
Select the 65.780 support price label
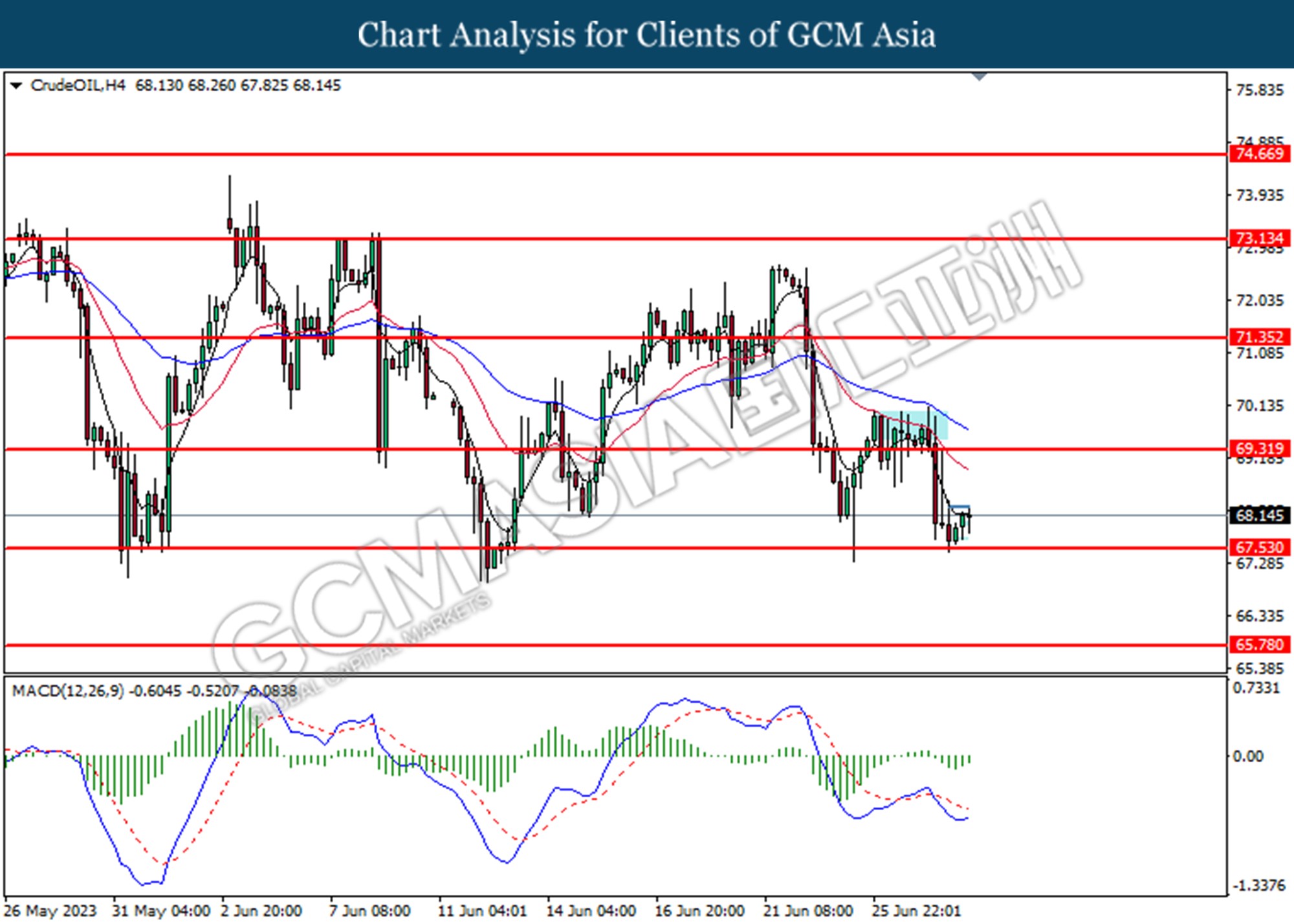(x=1259, y=644)
